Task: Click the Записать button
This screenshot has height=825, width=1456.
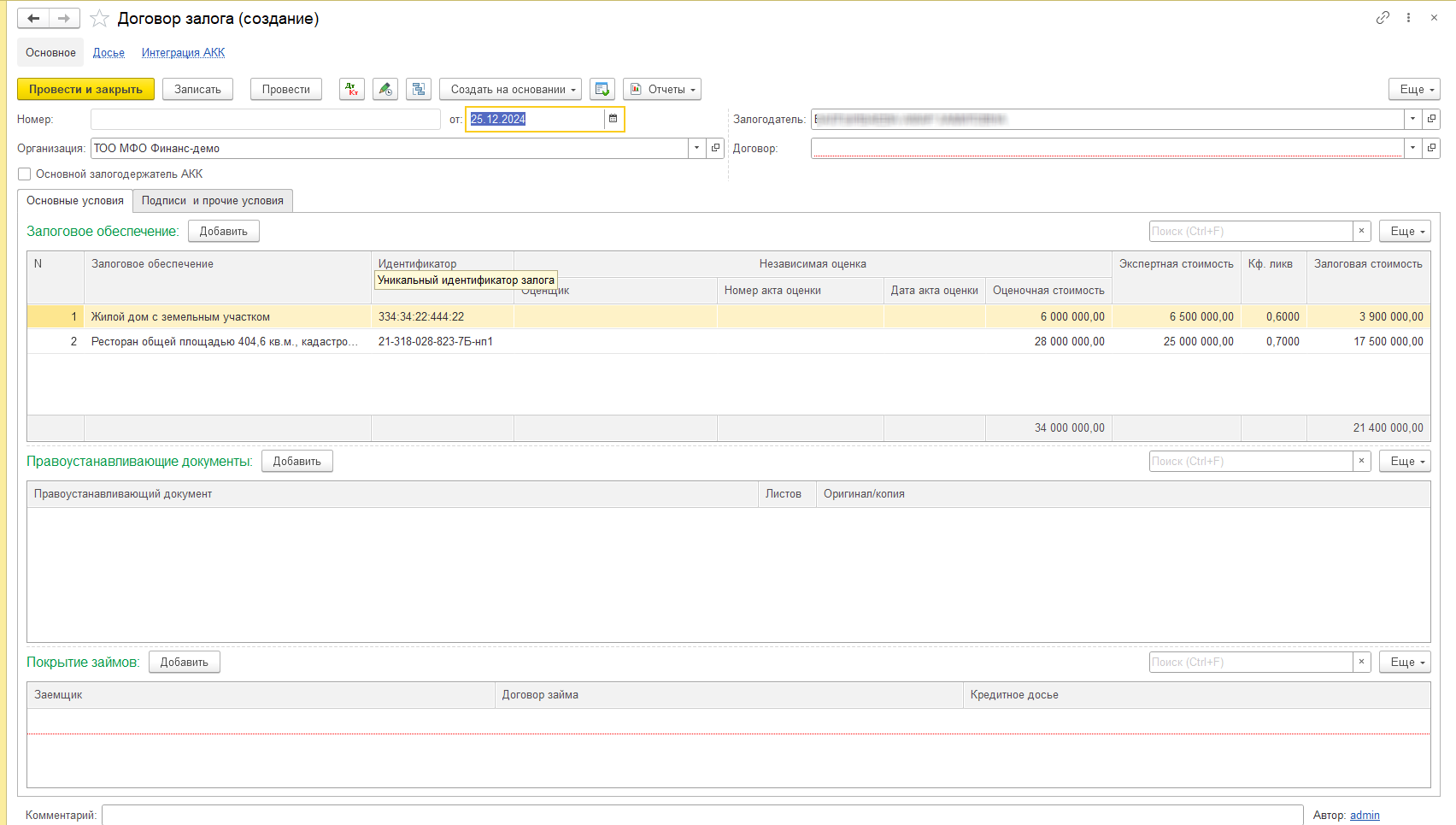Action: point(197,89)
